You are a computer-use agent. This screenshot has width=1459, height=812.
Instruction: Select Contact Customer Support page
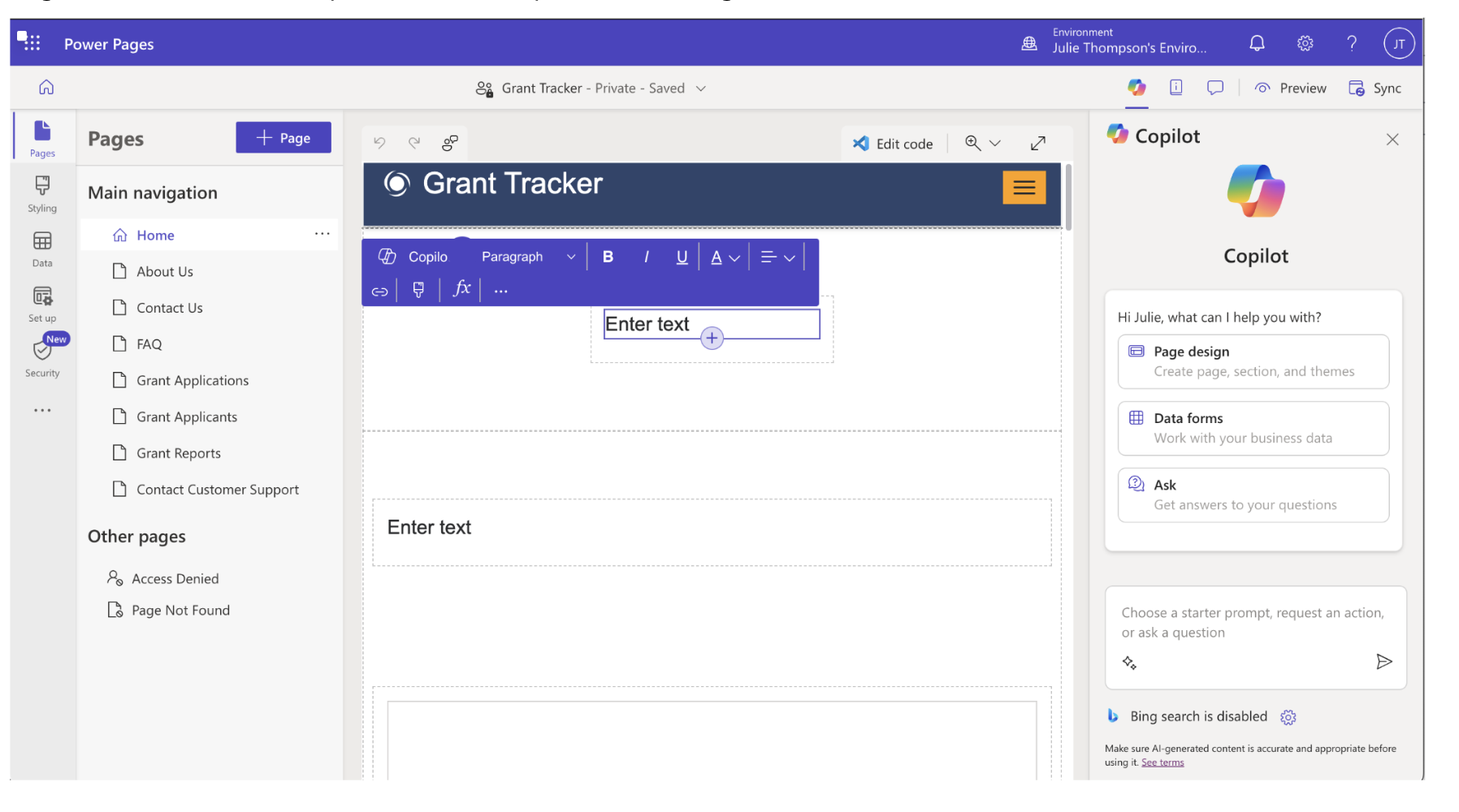[x=218, y=490]
